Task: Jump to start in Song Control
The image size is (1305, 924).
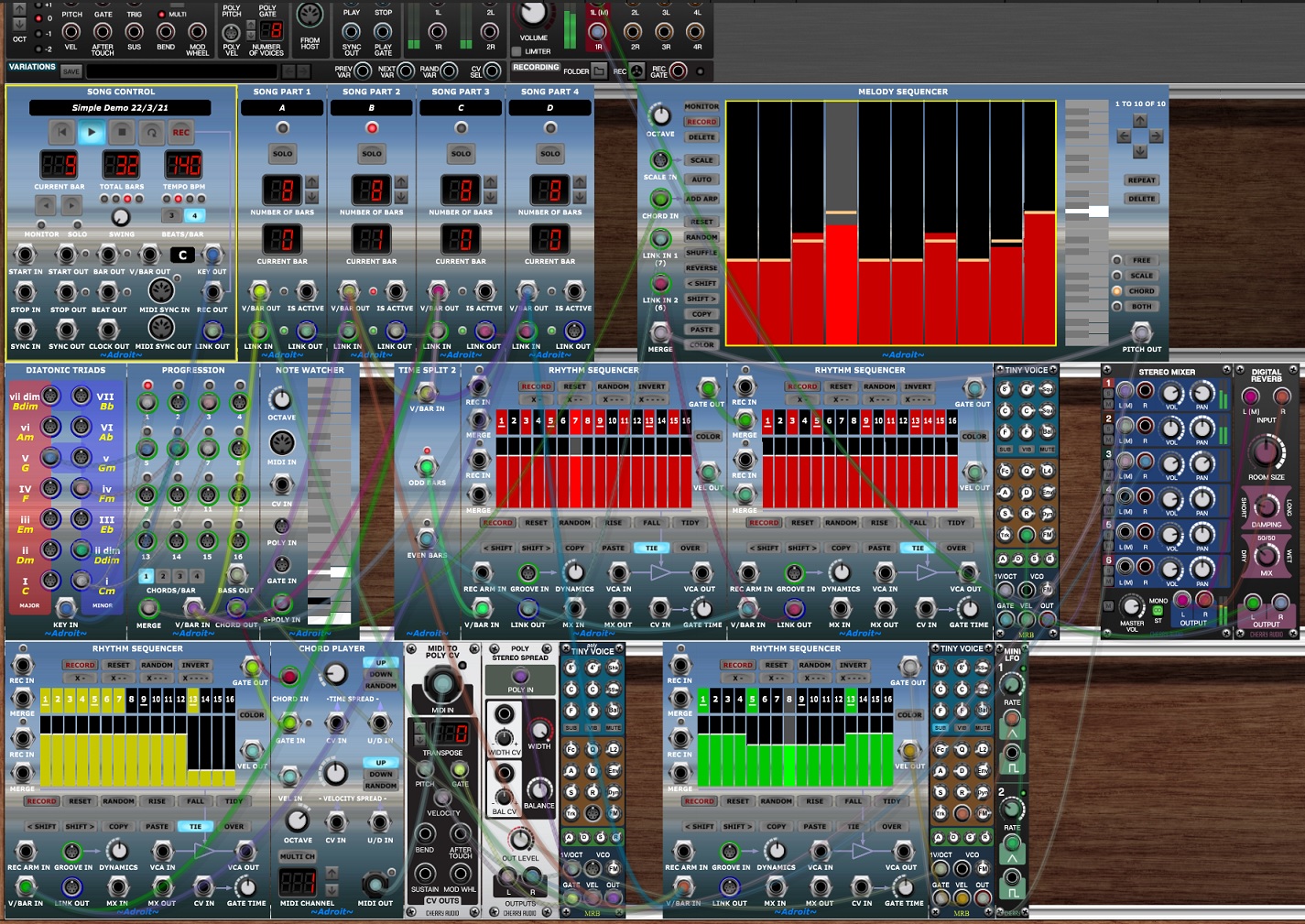Action: coord(61,133)
